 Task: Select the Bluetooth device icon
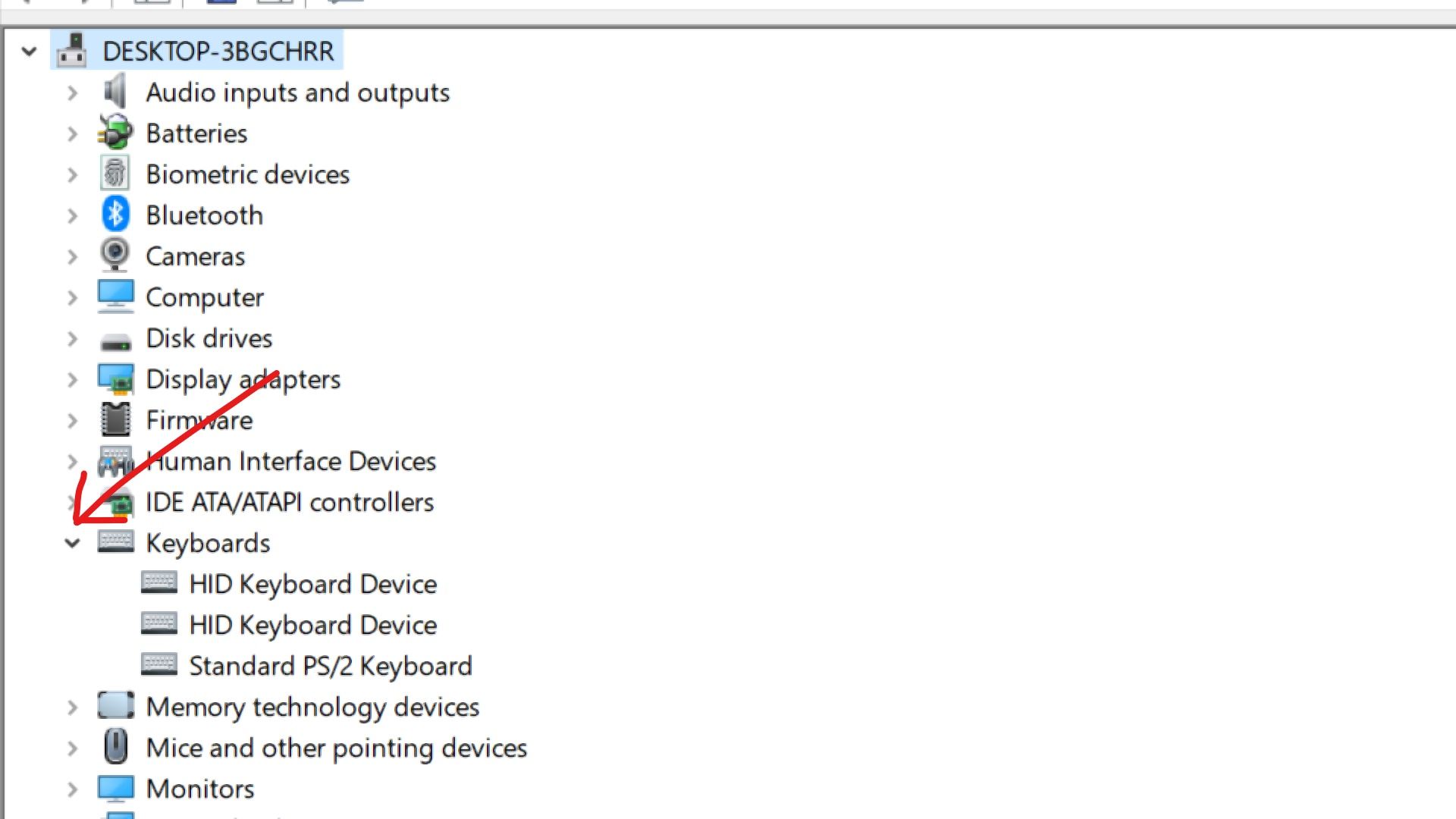pyautogui.click(x=115, y=215)
